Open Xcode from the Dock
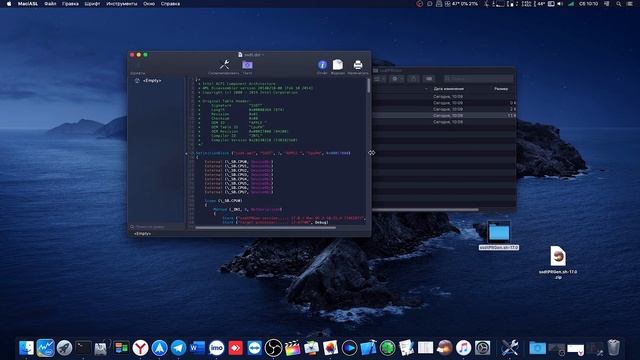 368,348
